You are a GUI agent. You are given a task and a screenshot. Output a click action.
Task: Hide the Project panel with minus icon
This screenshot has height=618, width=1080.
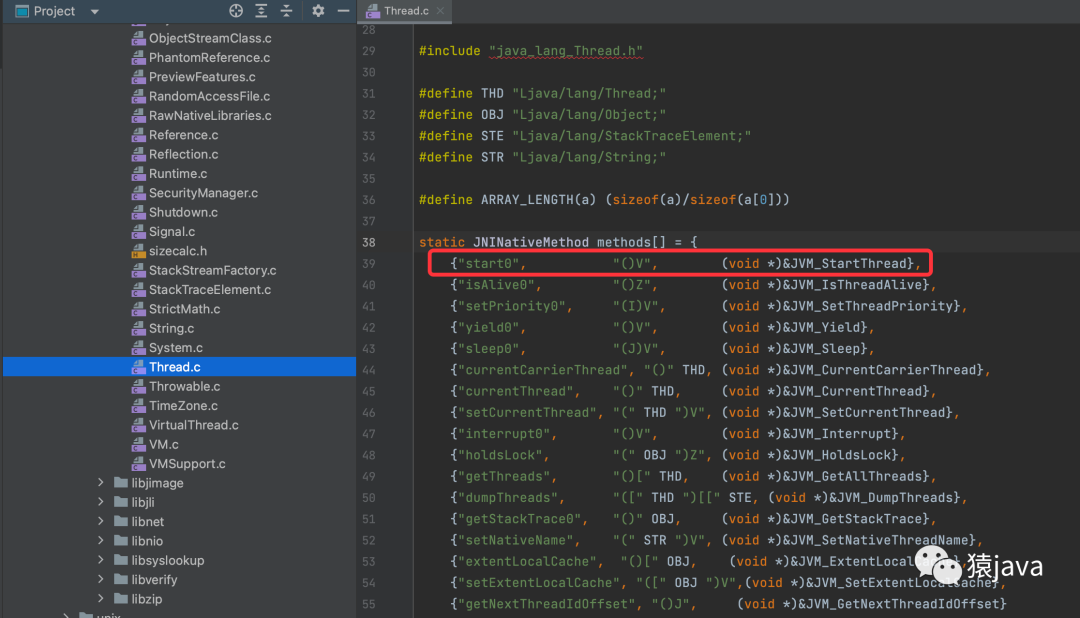[x=343, y=10]
